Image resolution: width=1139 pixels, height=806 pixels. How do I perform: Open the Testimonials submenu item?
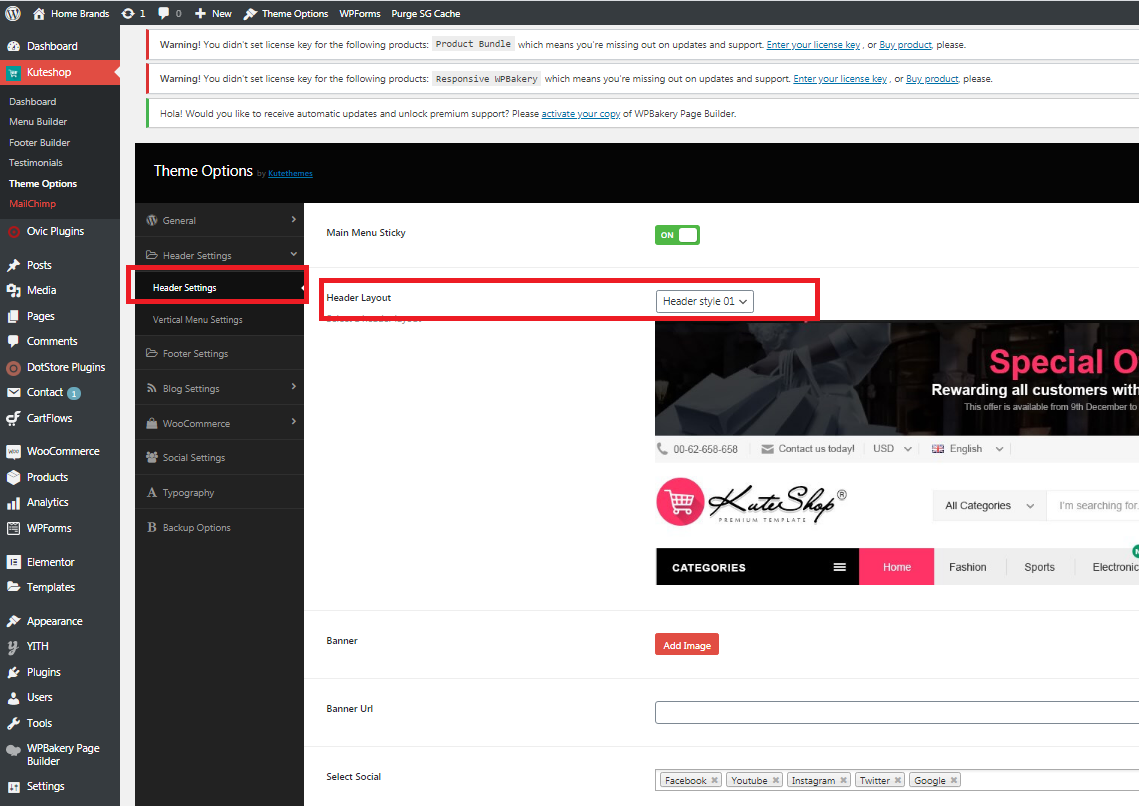36,163
